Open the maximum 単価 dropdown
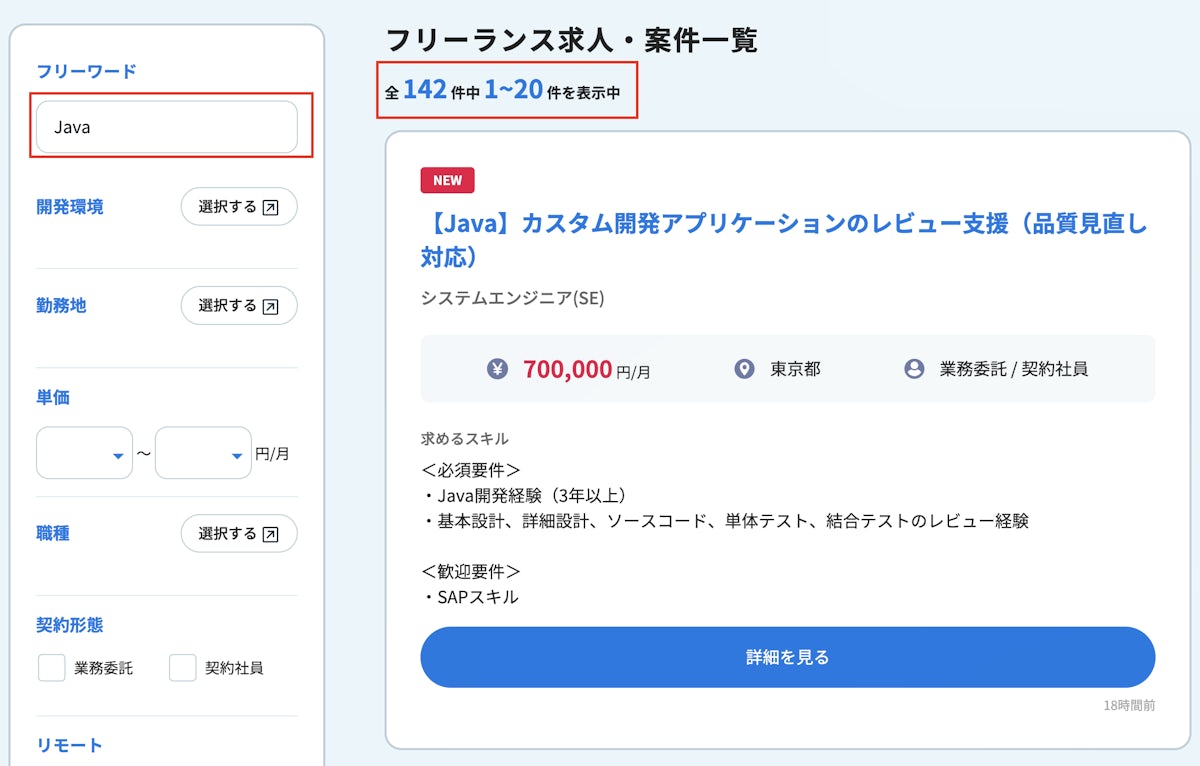 coord(203,452)
